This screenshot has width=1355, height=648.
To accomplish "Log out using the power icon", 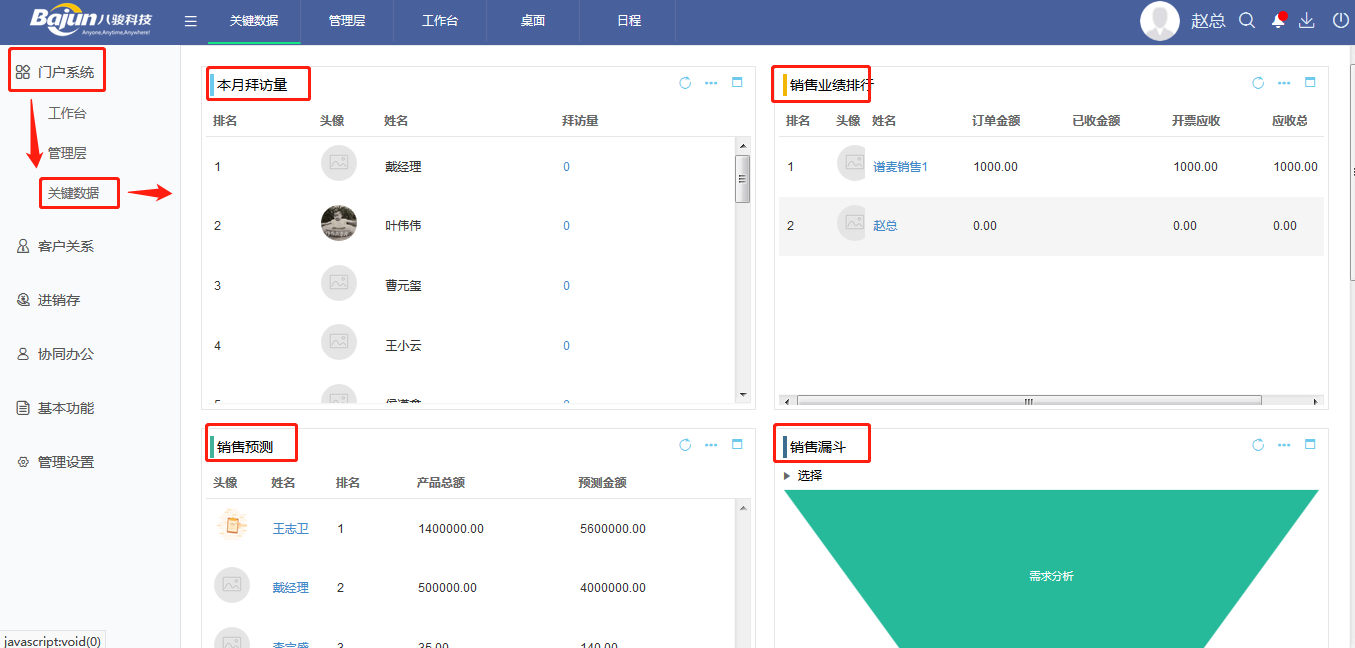I will [x=1339, y=19].
